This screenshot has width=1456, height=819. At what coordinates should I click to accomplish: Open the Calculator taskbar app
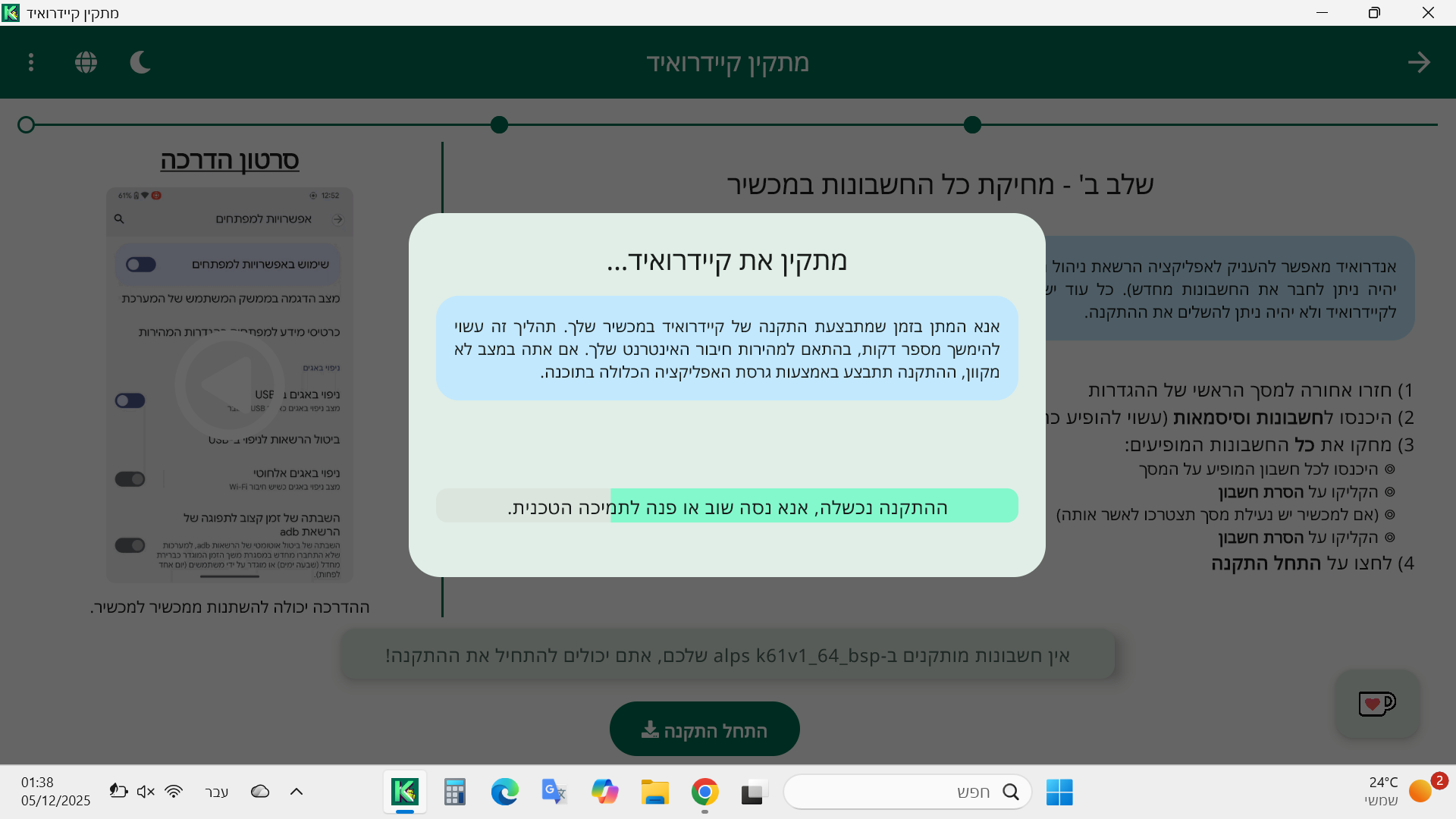(455, 792)
